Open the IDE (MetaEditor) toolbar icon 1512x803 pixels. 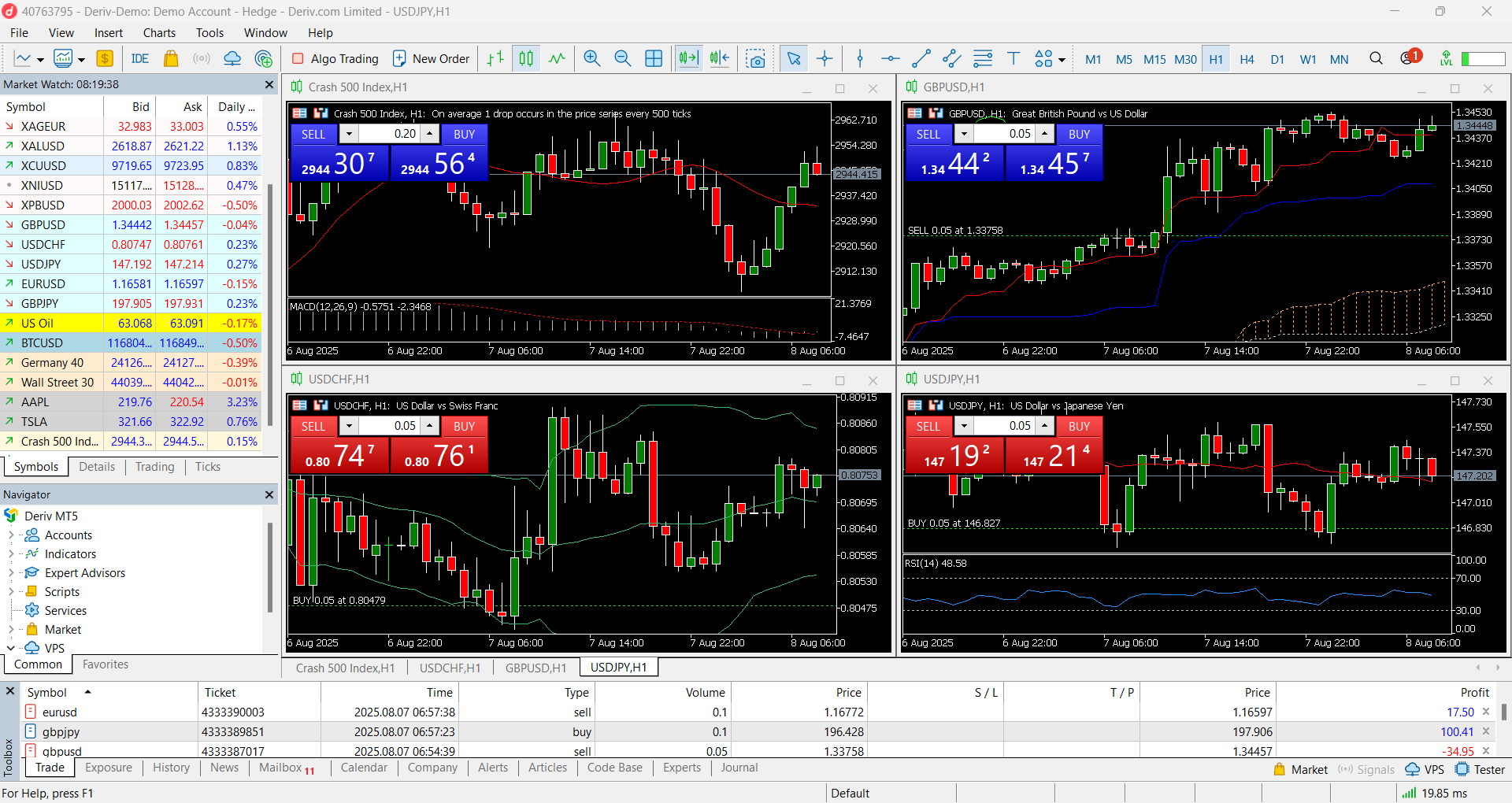click(x=140, y=59)
